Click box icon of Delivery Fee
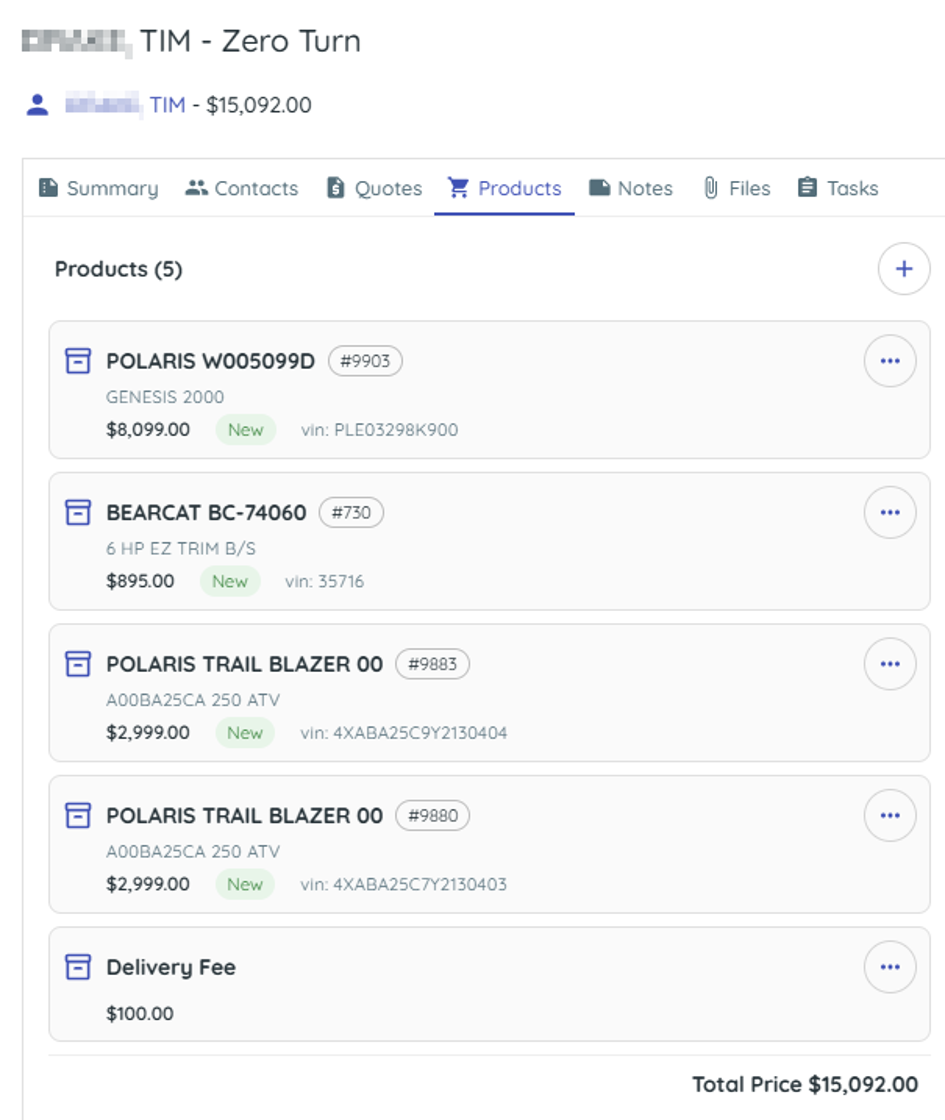 [78, 966]
